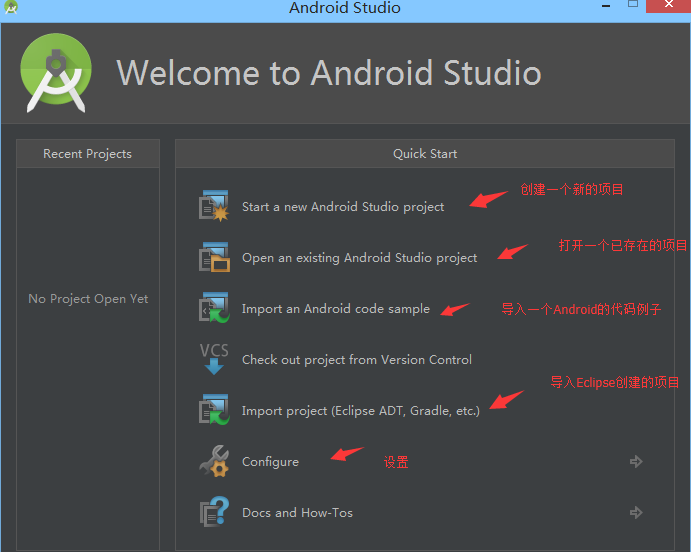Close the Android Studio window
This screenshot has width=691, height=552.
669,5
